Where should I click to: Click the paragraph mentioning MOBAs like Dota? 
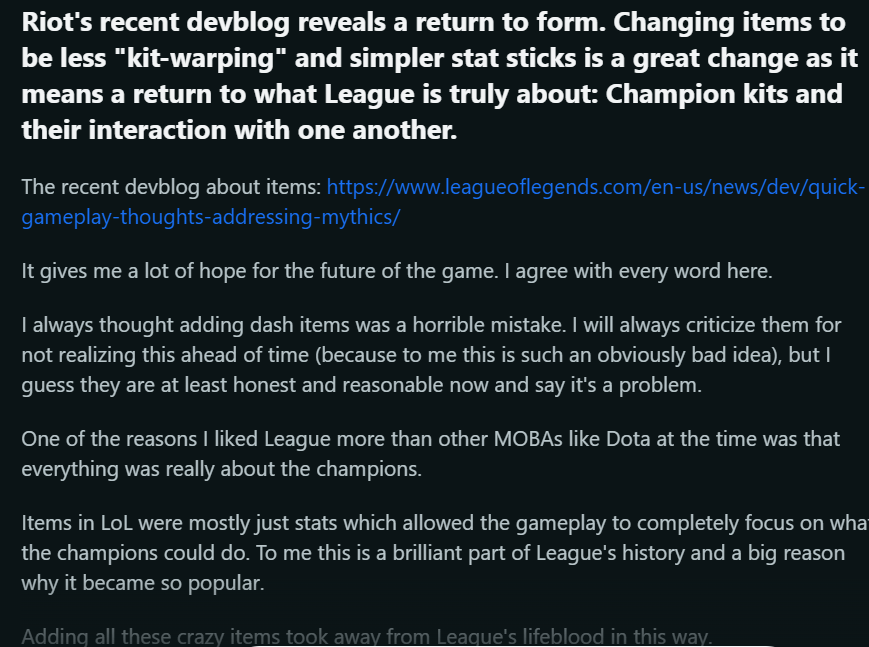coord(430,452)
